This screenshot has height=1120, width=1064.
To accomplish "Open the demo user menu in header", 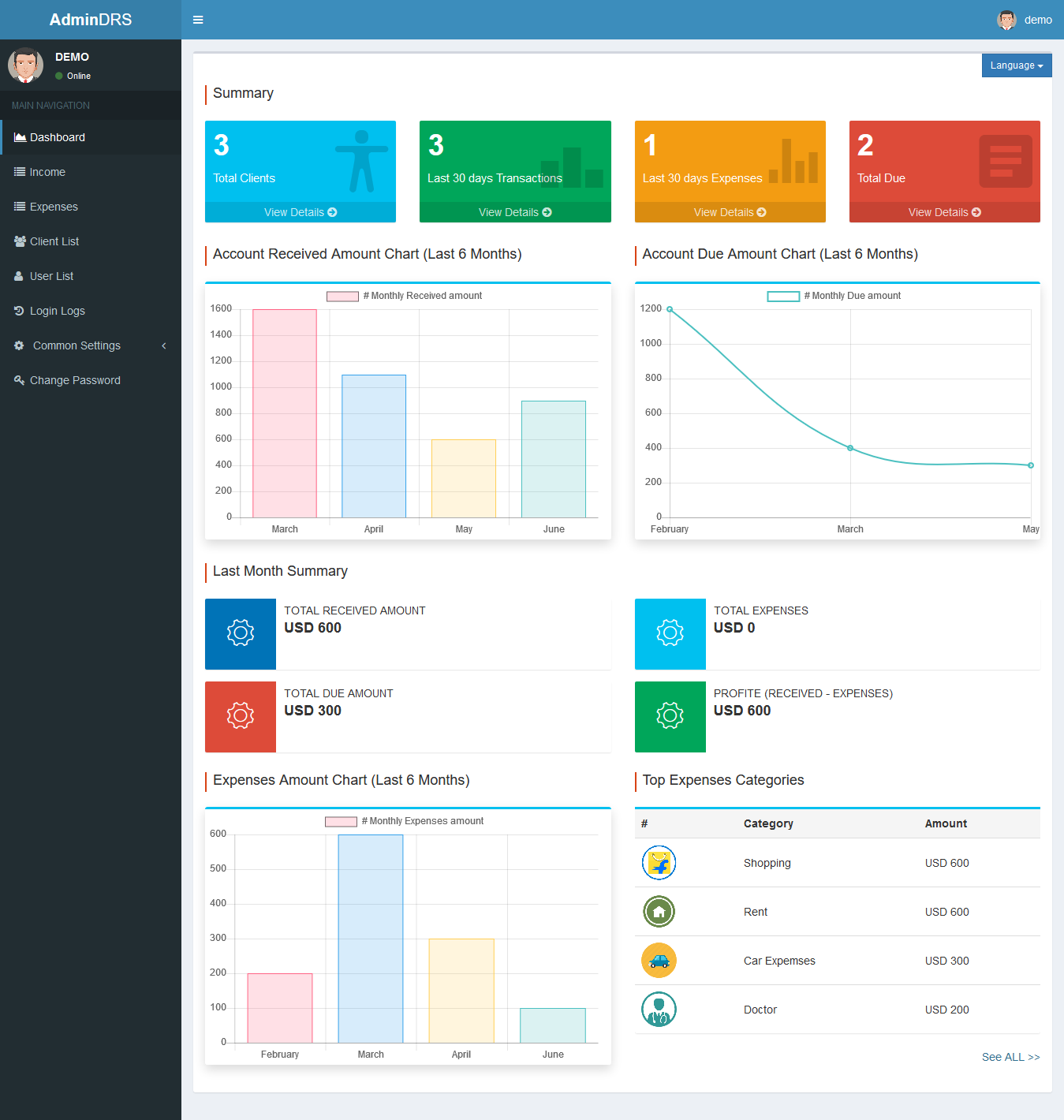I will click(x=1025, y=20).
